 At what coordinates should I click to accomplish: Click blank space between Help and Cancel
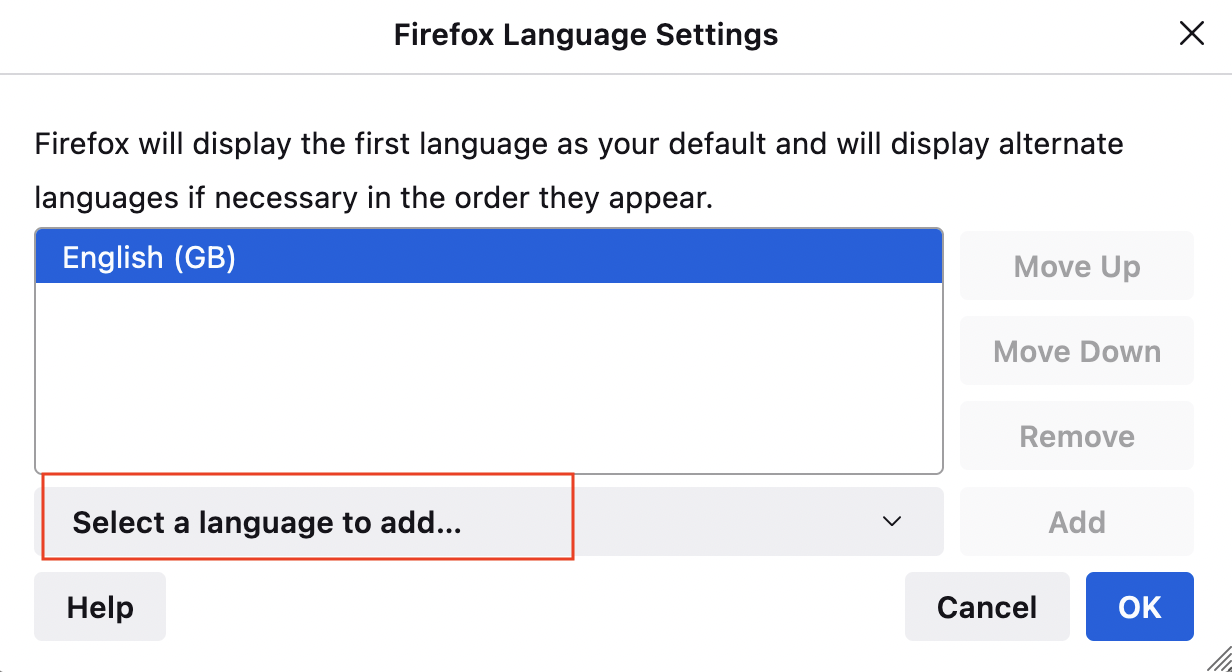click(530, 607)
